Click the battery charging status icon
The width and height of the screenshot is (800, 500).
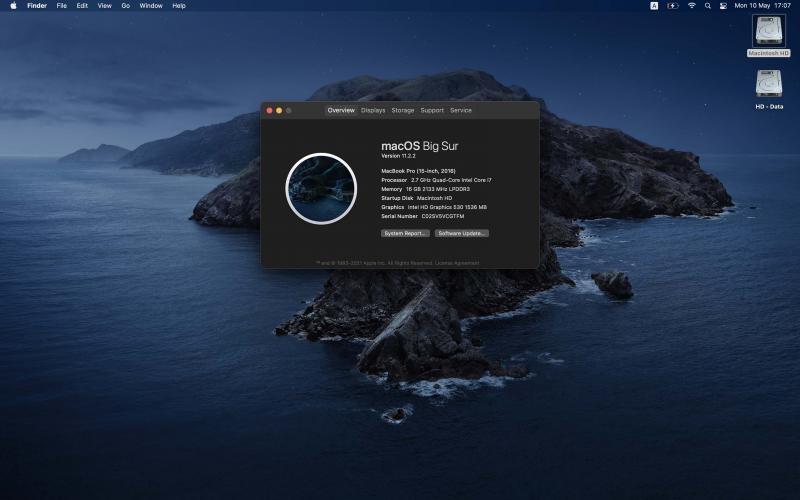tap(673, 6)
